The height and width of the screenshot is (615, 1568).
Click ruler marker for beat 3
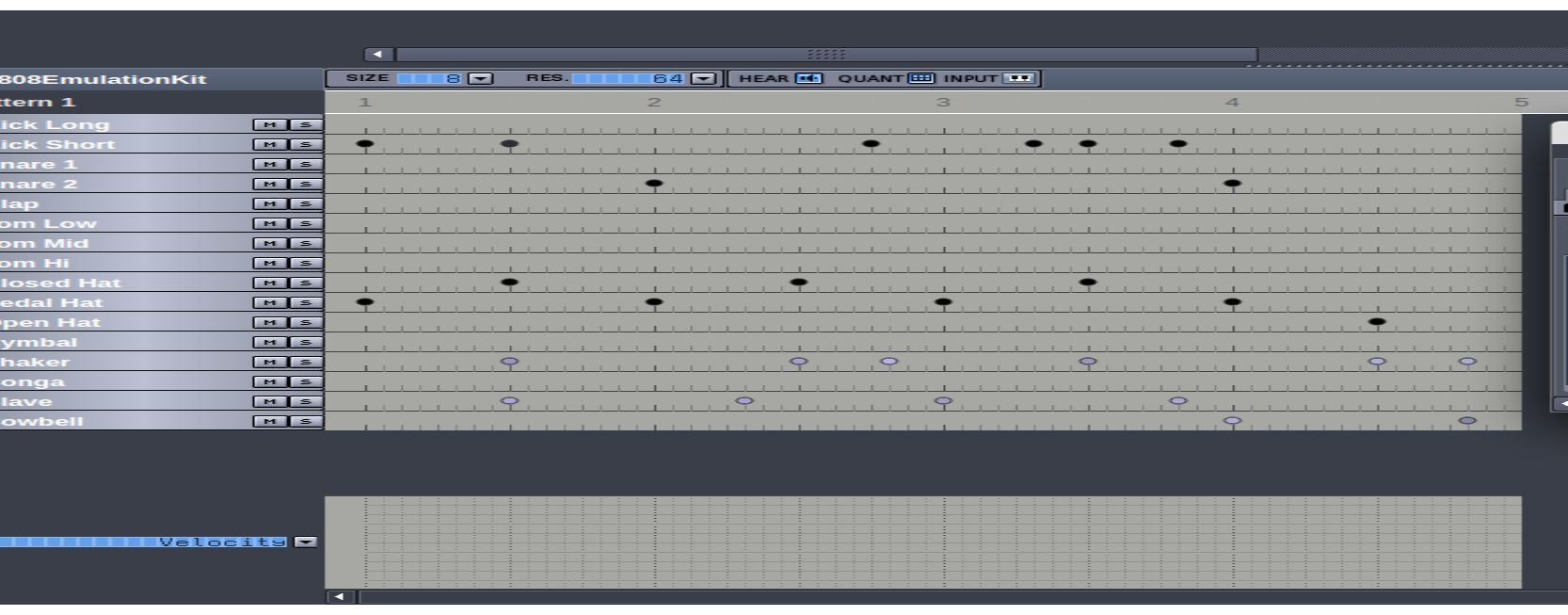(x=943, y=102)
